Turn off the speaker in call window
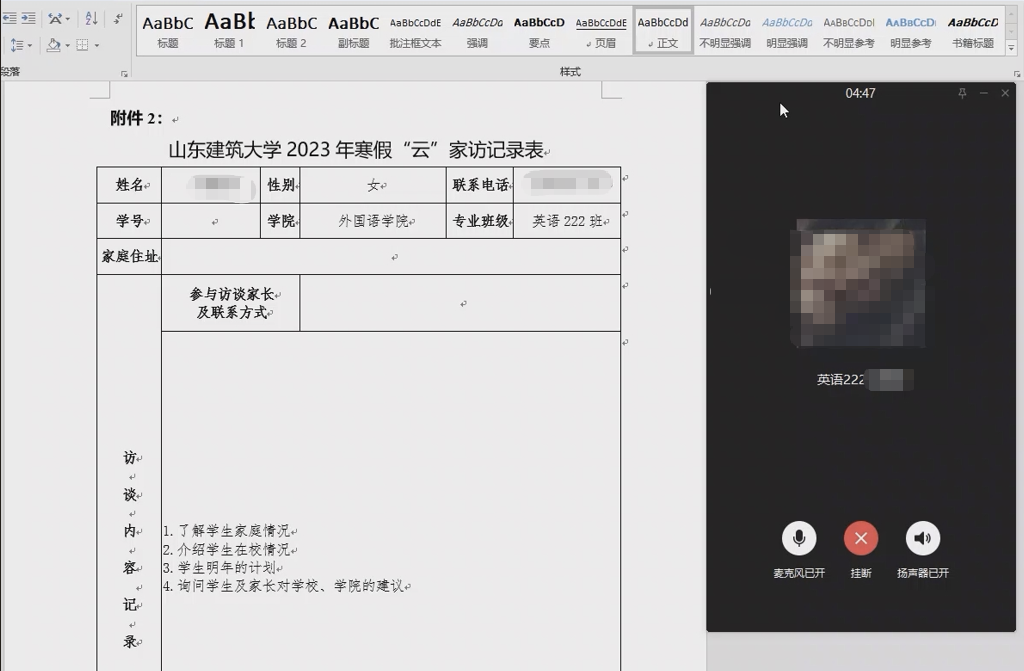Image resolution: width=1024 pixels, height=671 pixels. coord(922,539)
